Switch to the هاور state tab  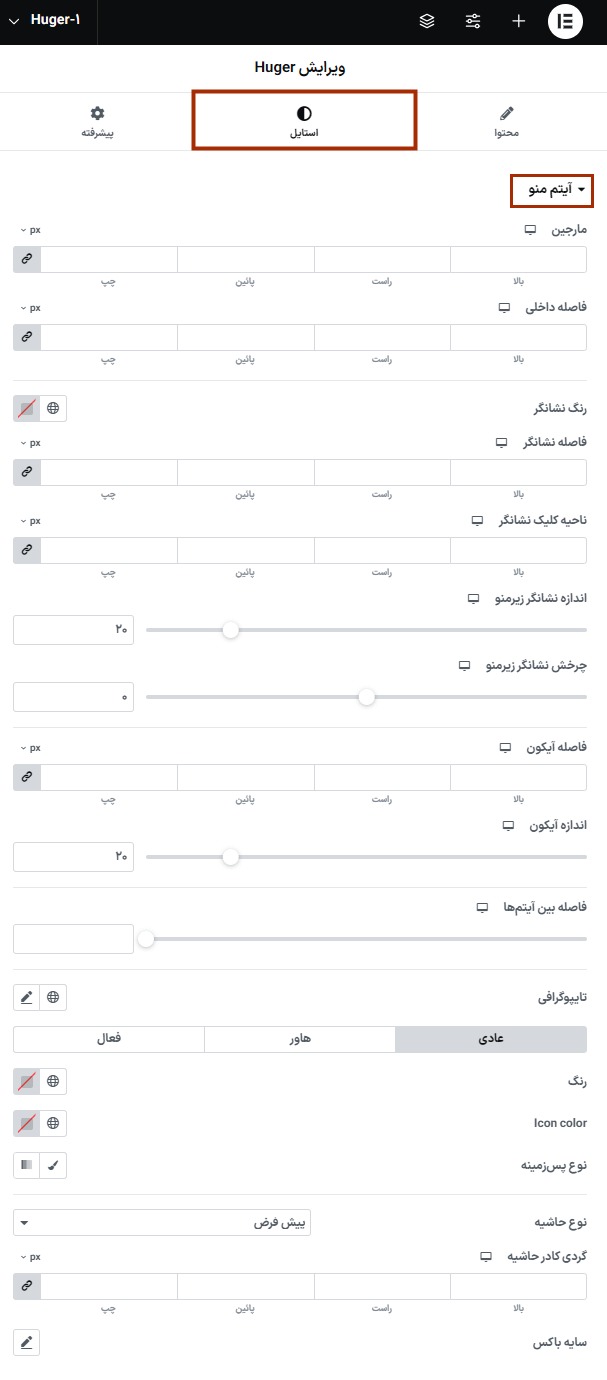tap(298, 1039)
